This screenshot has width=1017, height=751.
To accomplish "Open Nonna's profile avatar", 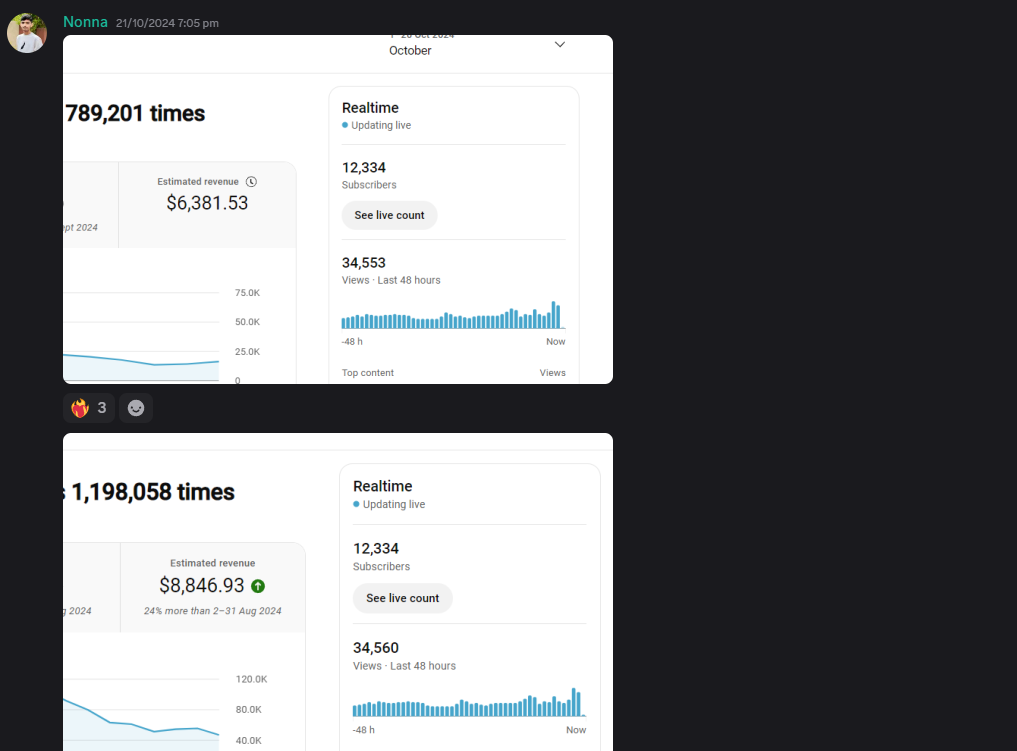I will (27, 33).
